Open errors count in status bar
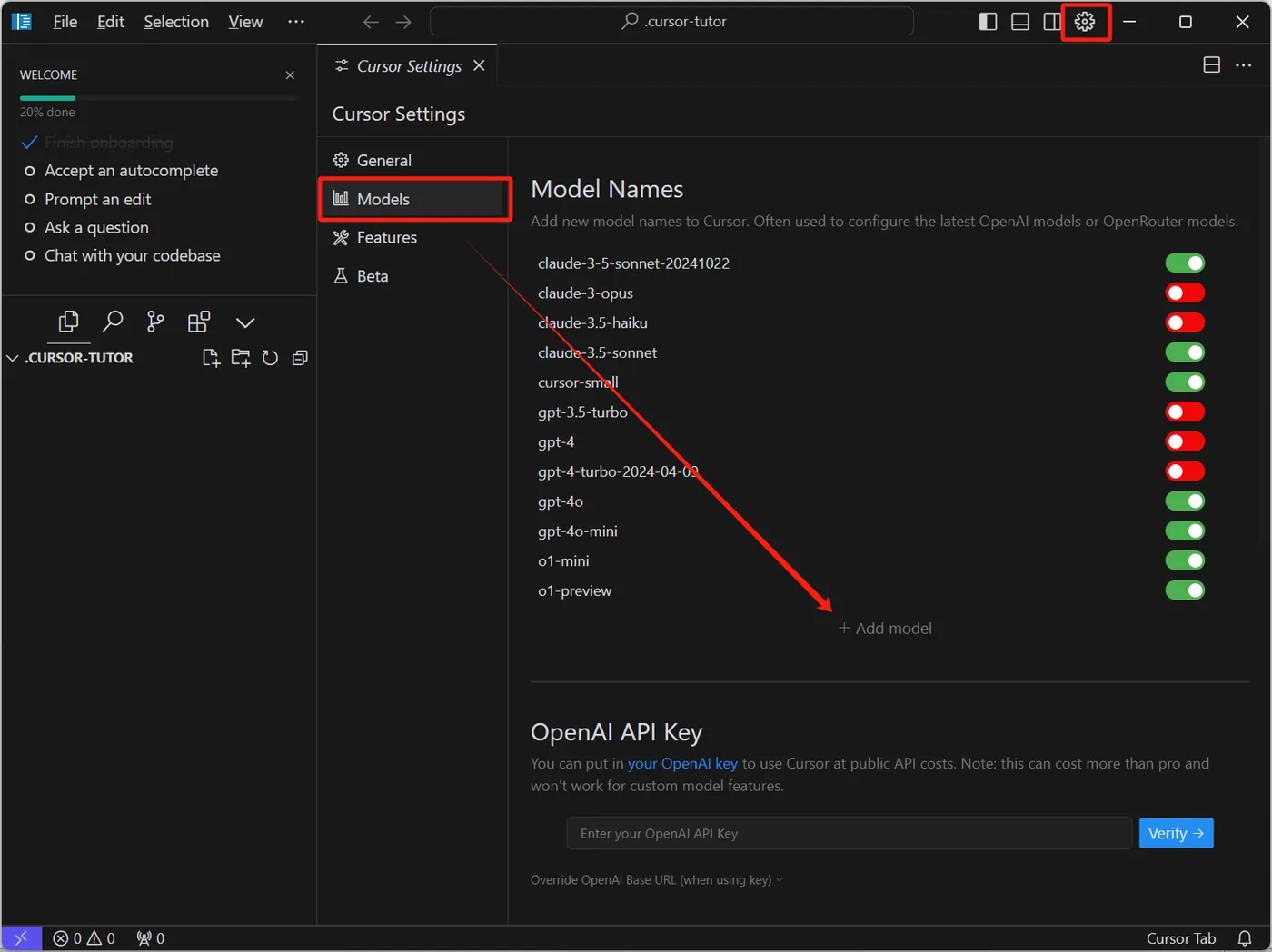 point(67,938)
